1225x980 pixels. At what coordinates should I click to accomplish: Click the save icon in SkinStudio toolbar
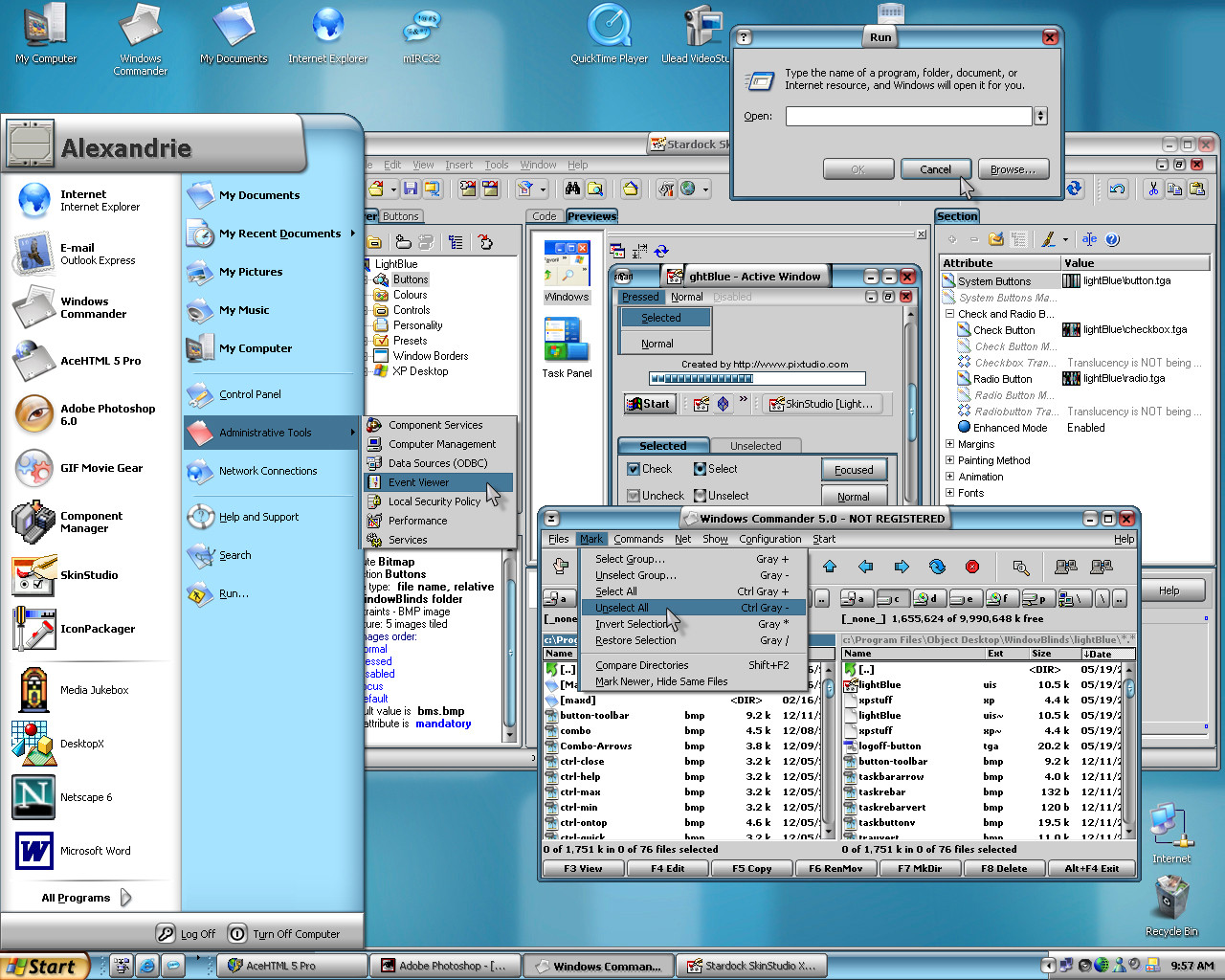(x=411, y=189)
